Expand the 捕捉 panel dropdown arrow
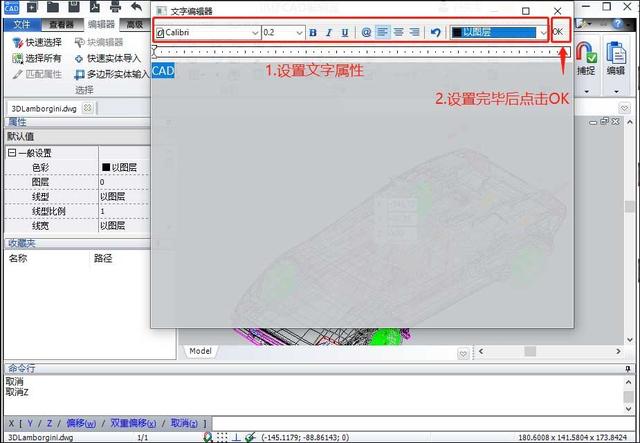Viewport: 640px width, 443px height. point(587,91)
